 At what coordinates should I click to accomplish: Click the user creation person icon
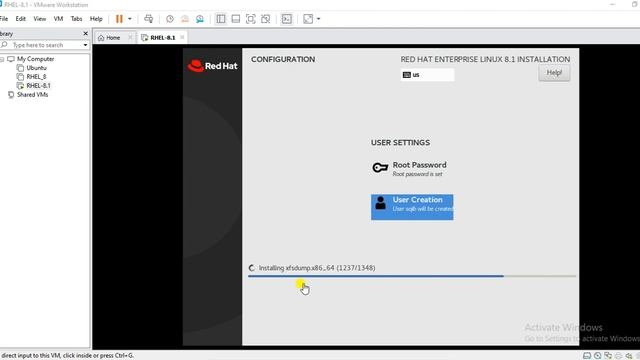[x=380, y=203]
